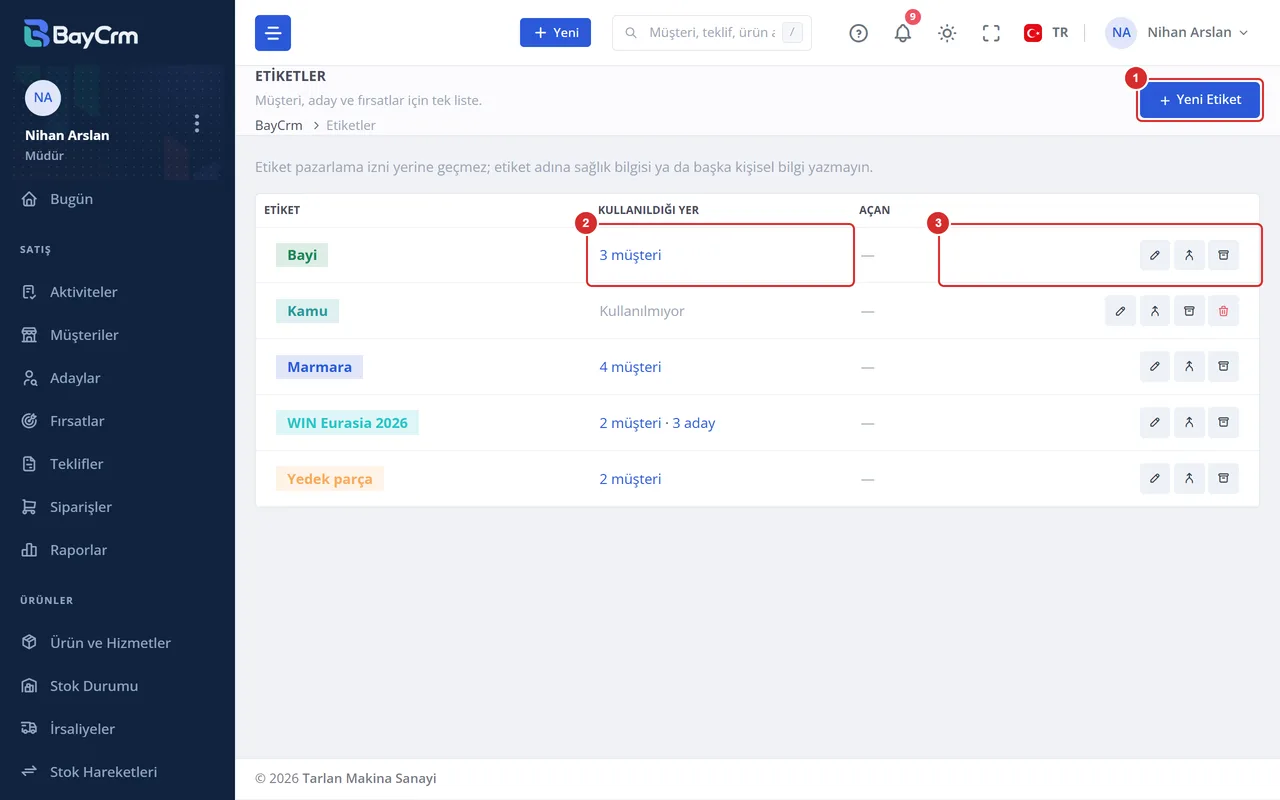Click the merge icon in the Kamu row
The image size is (1280, 800).
1155,311
